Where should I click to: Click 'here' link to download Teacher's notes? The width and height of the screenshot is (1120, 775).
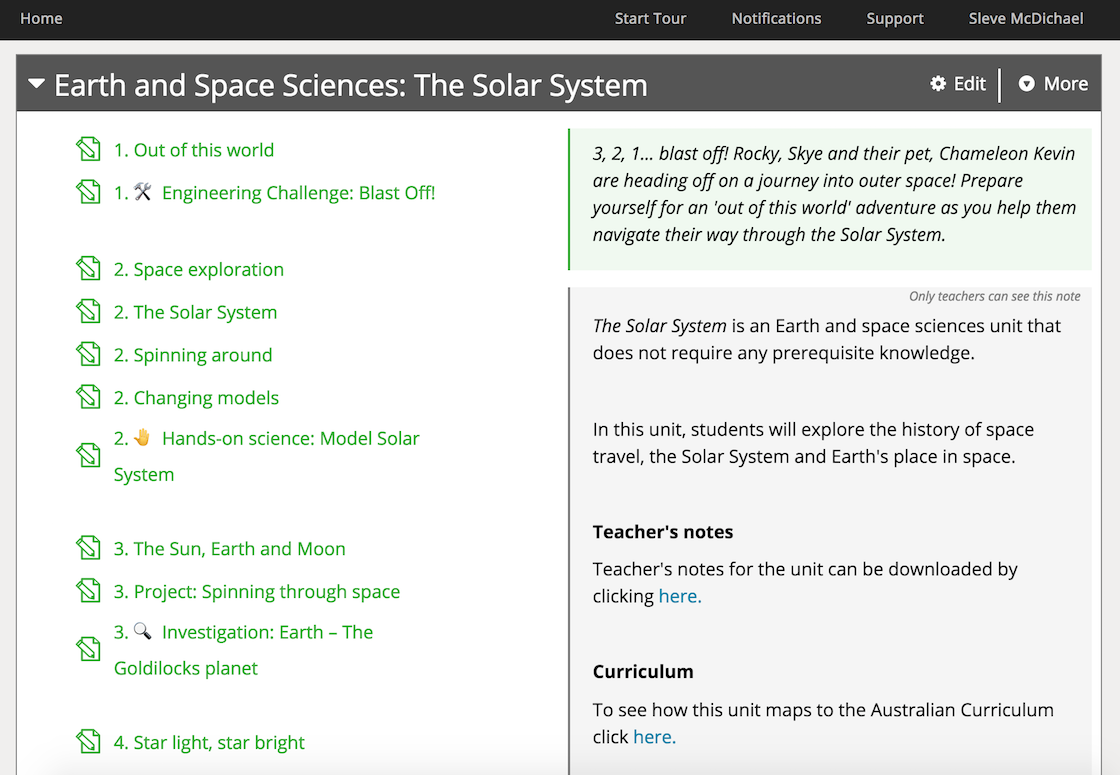click(679, 596)
